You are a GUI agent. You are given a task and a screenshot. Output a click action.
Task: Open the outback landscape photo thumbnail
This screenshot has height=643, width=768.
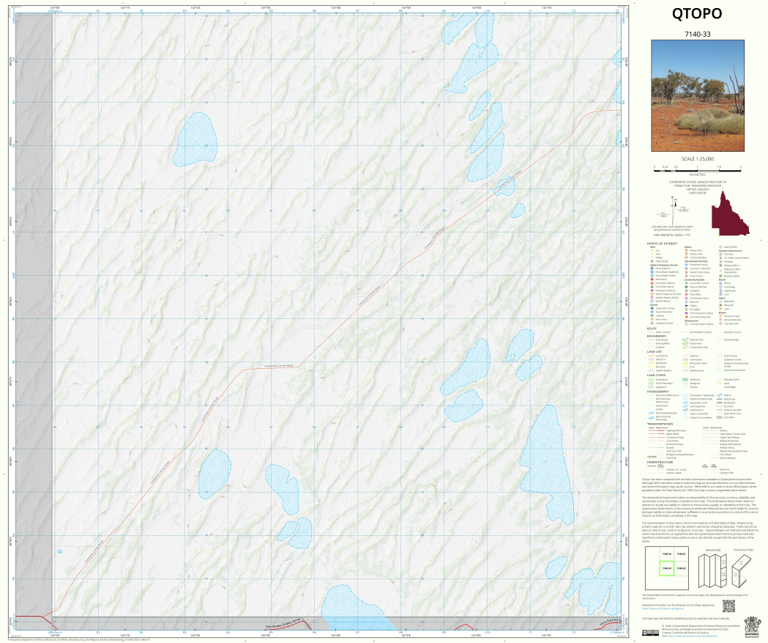pyautogui.click(x=697, y=95)
